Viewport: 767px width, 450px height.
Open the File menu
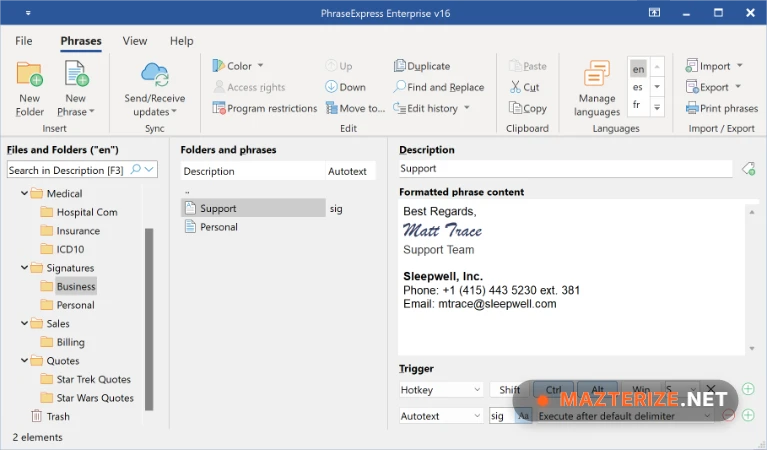click(23, 41)
